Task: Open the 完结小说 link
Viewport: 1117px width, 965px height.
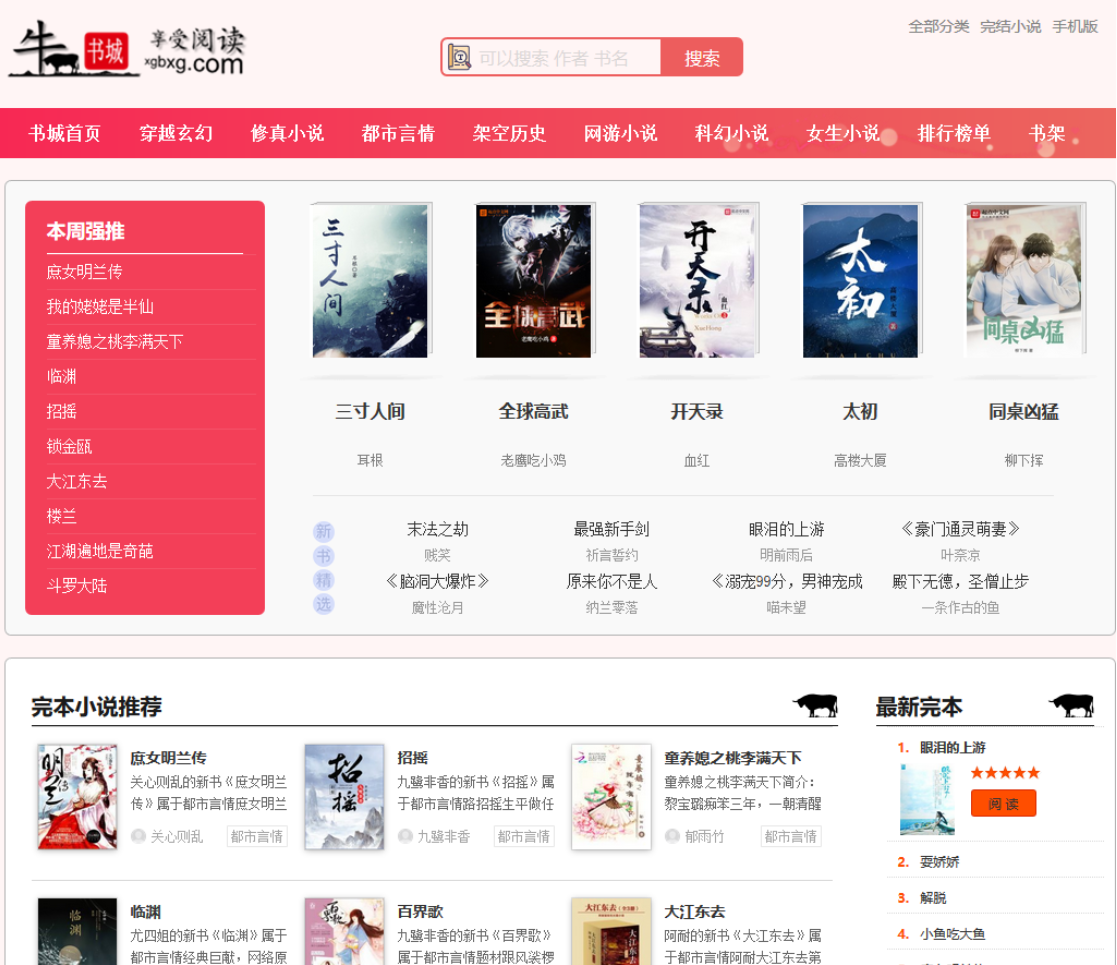Action: point(1010,27)
